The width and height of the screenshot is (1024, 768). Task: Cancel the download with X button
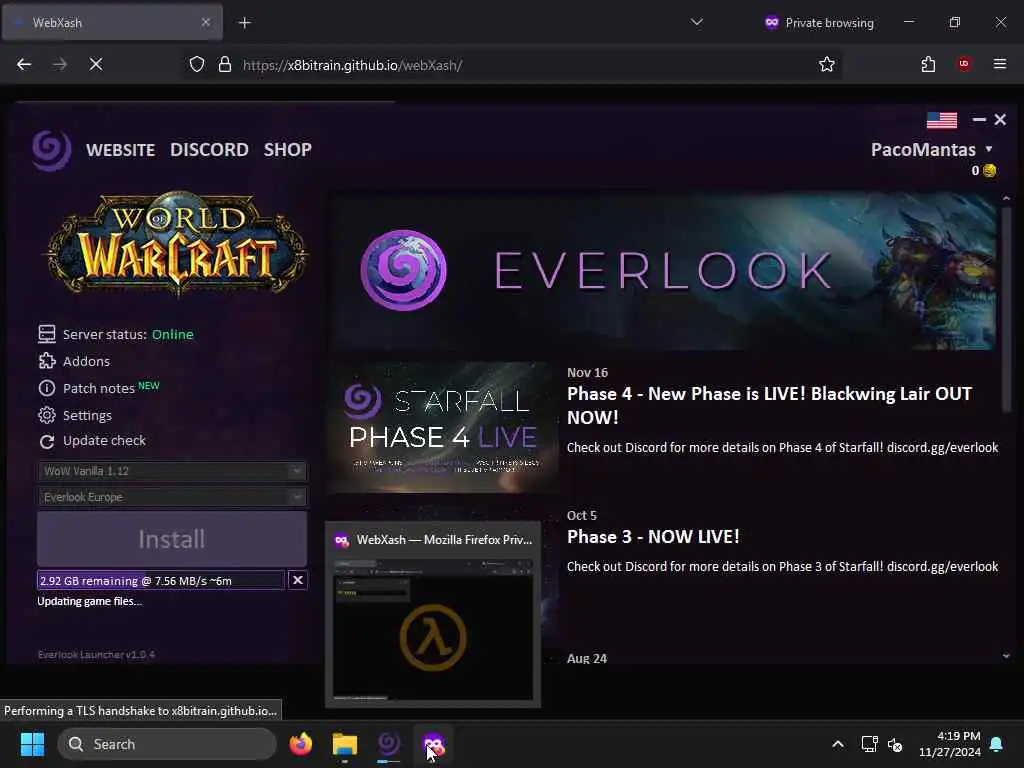point(298,580)
